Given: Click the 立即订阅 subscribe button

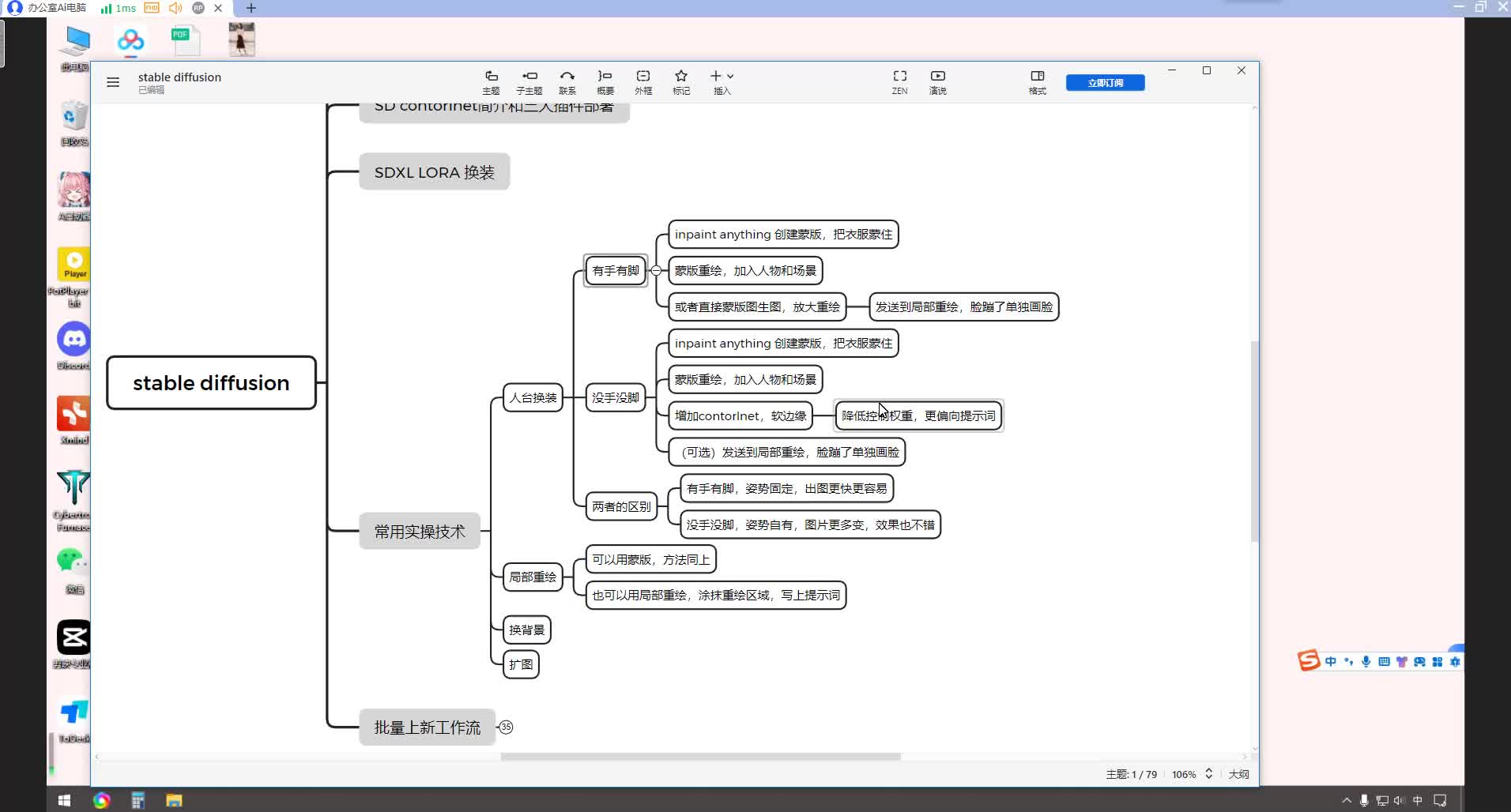Looking at the screenshot, I should pos(1105,83).
